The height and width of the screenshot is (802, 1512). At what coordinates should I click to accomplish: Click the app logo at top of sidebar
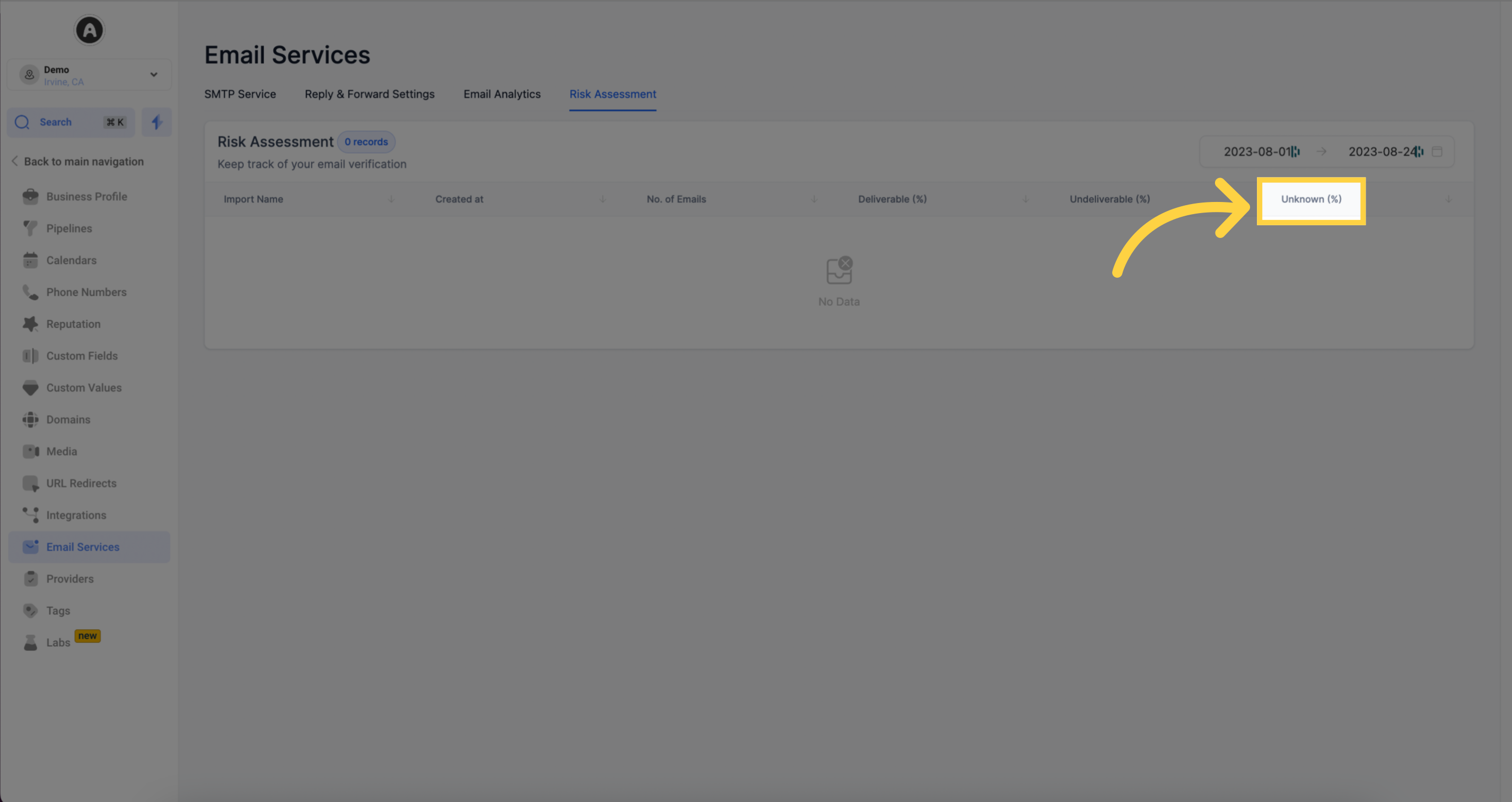click(89, 30)
